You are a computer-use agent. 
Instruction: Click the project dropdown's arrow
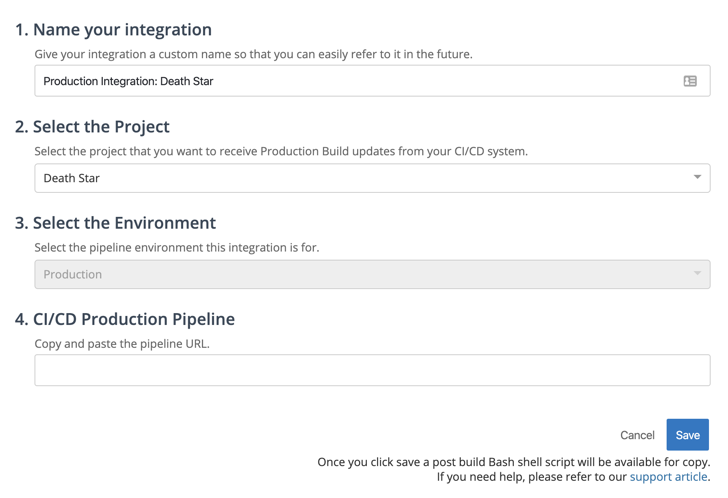point(697,177)
